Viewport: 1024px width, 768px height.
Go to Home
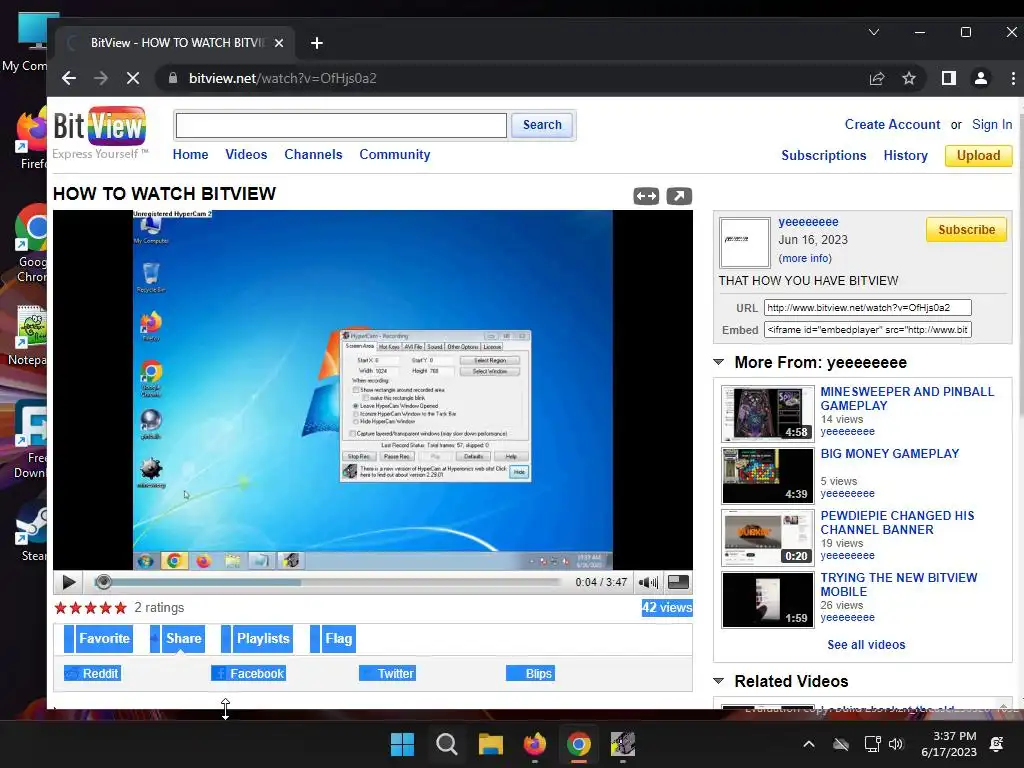pos(191,155)
